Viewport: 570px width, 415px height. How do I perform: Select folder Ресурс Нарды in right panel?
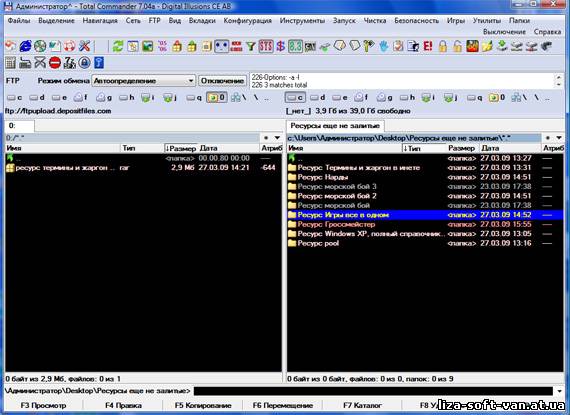[x=425, y=177]
